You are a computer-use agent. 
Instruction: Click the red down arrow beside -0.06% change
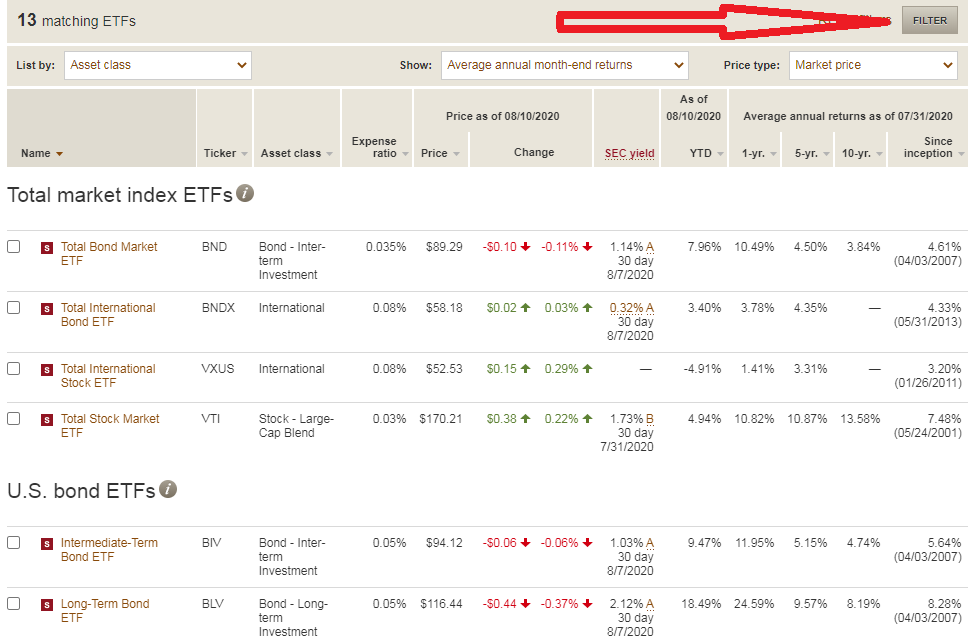[588, 543]
